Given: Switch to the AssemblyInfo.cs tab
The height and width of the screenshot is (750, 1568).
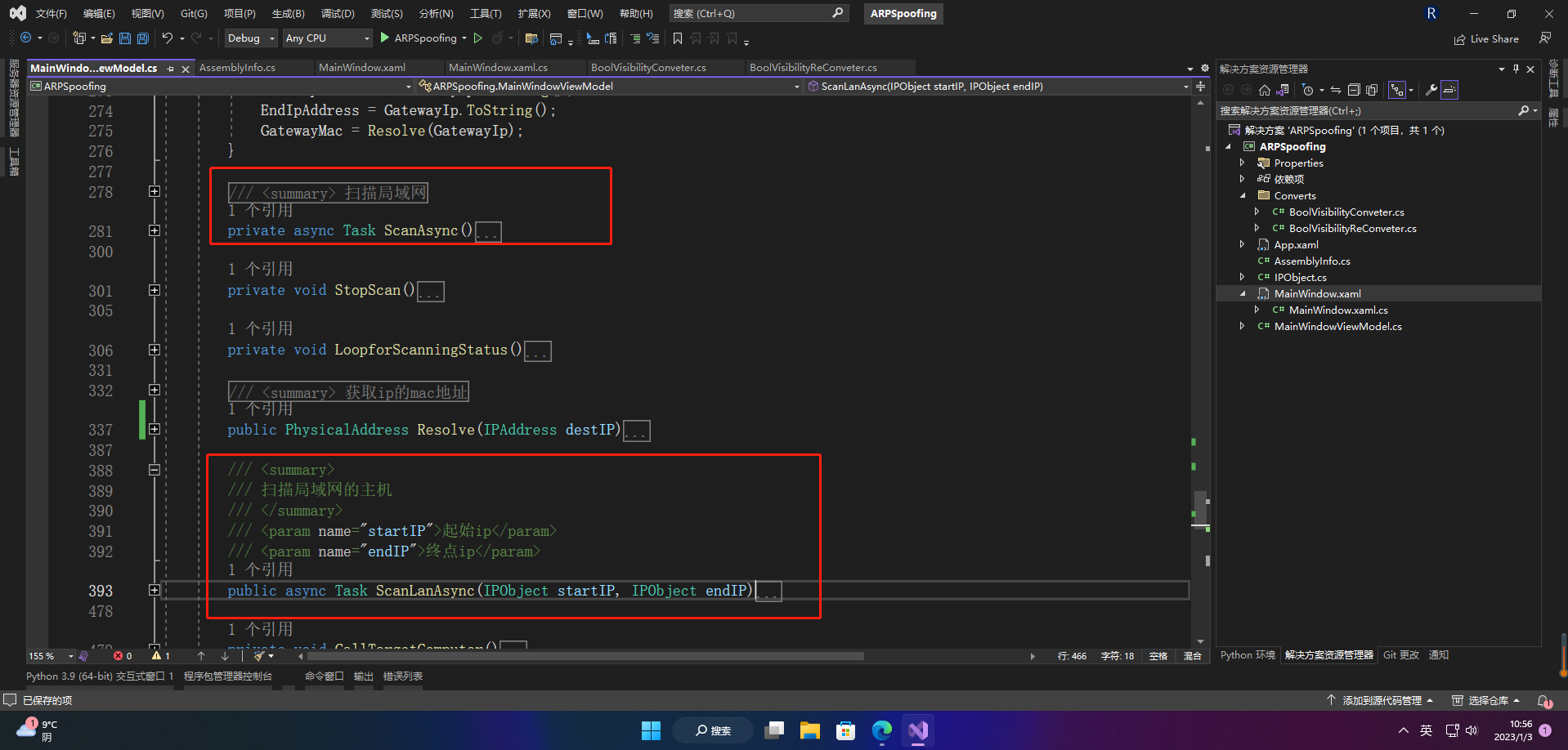Looking at the screenshot, I should (237, 68).
